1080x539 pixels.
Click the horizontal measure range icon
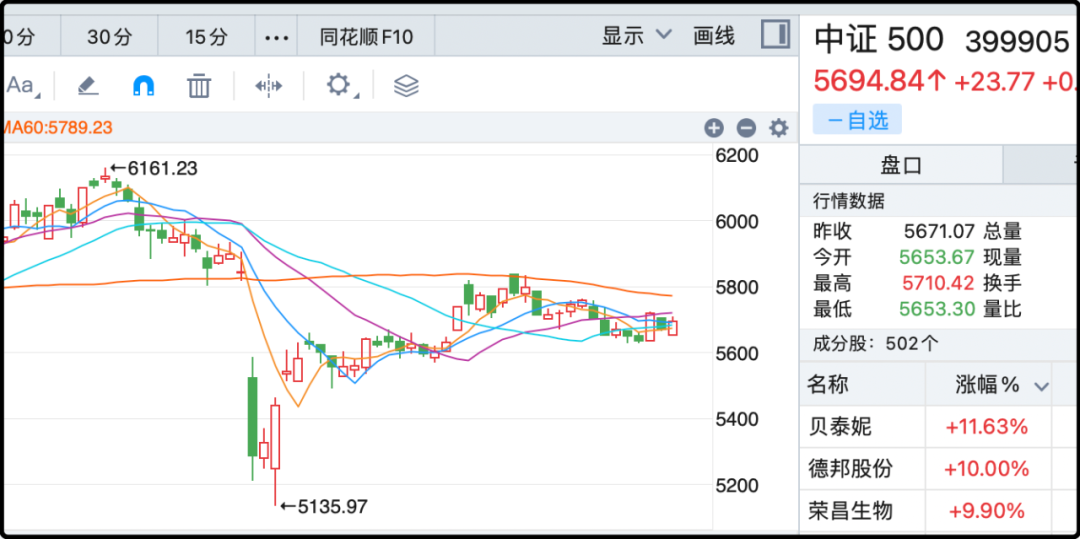[268, 86]
